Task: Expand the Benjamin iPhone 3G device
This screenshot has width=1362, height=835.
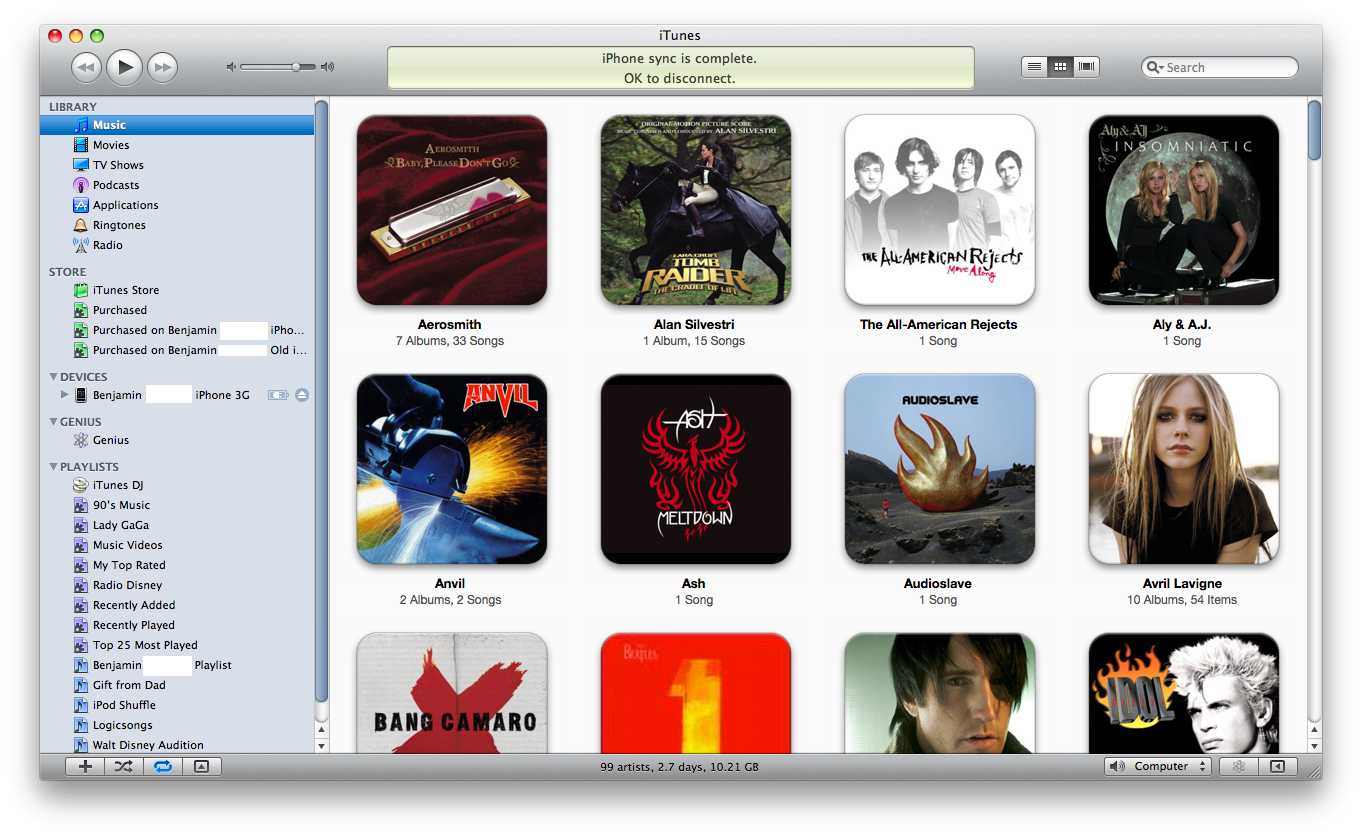Action: (65, 395)
